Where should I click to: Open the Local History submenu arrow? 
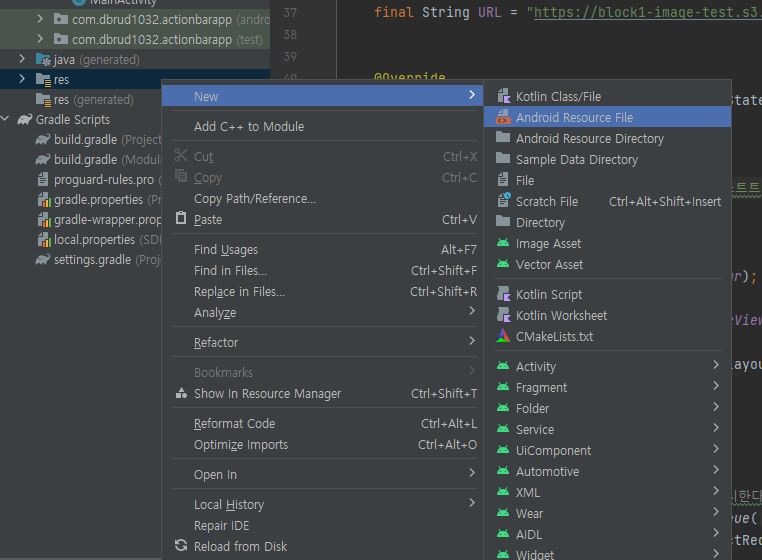(472, 503)
